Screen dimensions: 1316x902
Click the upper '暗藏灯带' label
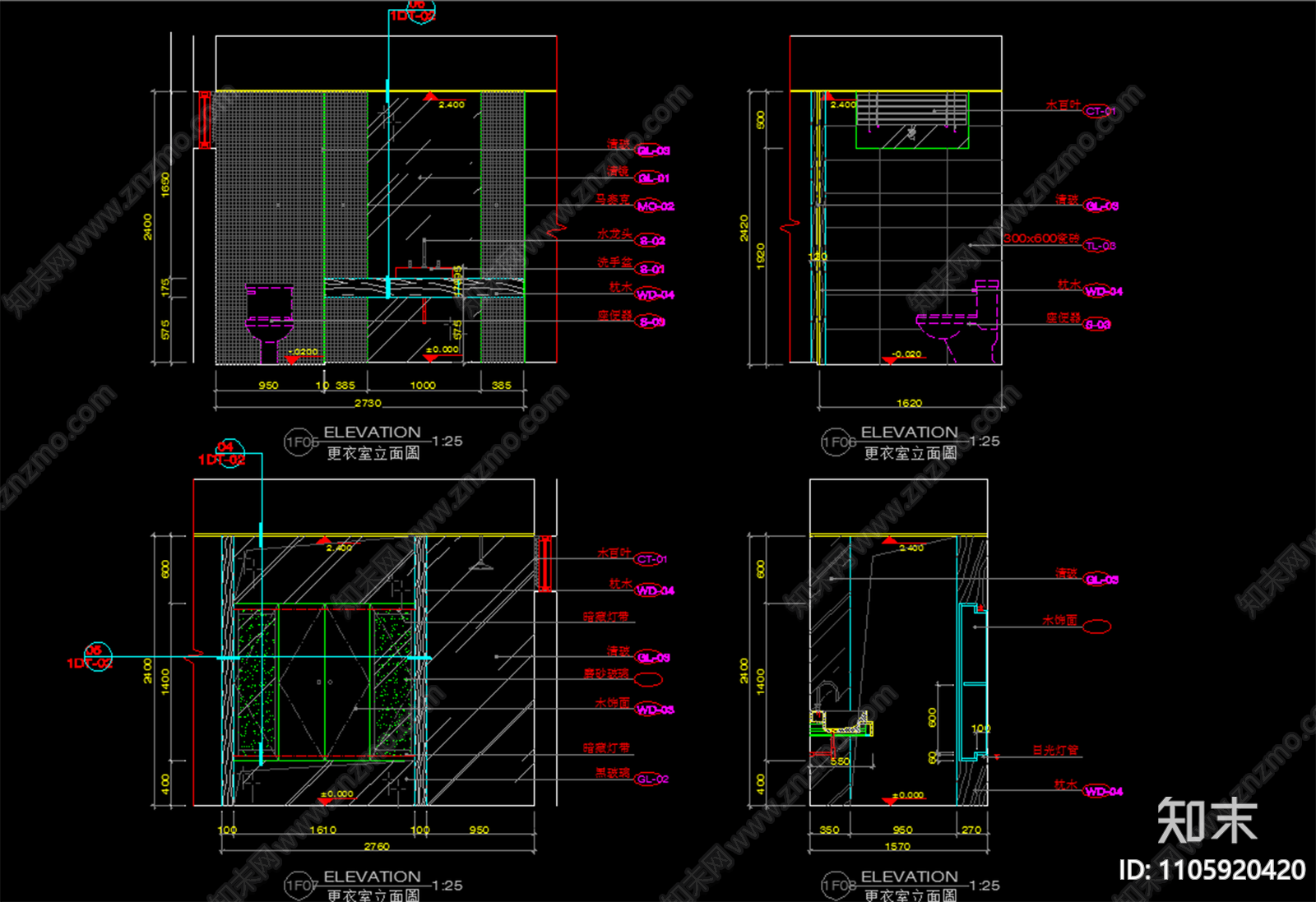(x=607, y=617)
